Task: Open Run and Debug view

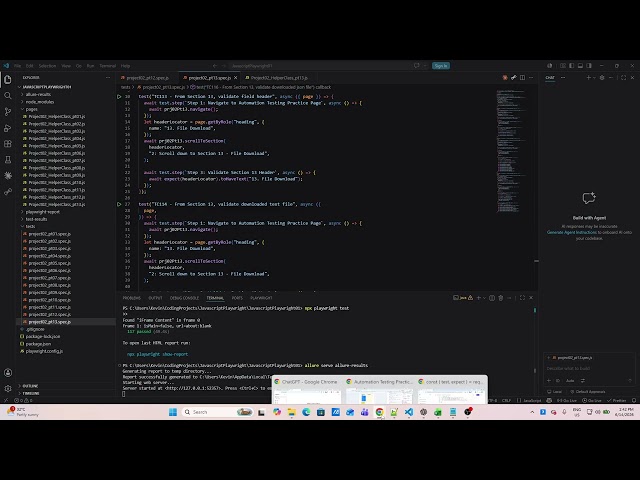Action: pos(8,128)
